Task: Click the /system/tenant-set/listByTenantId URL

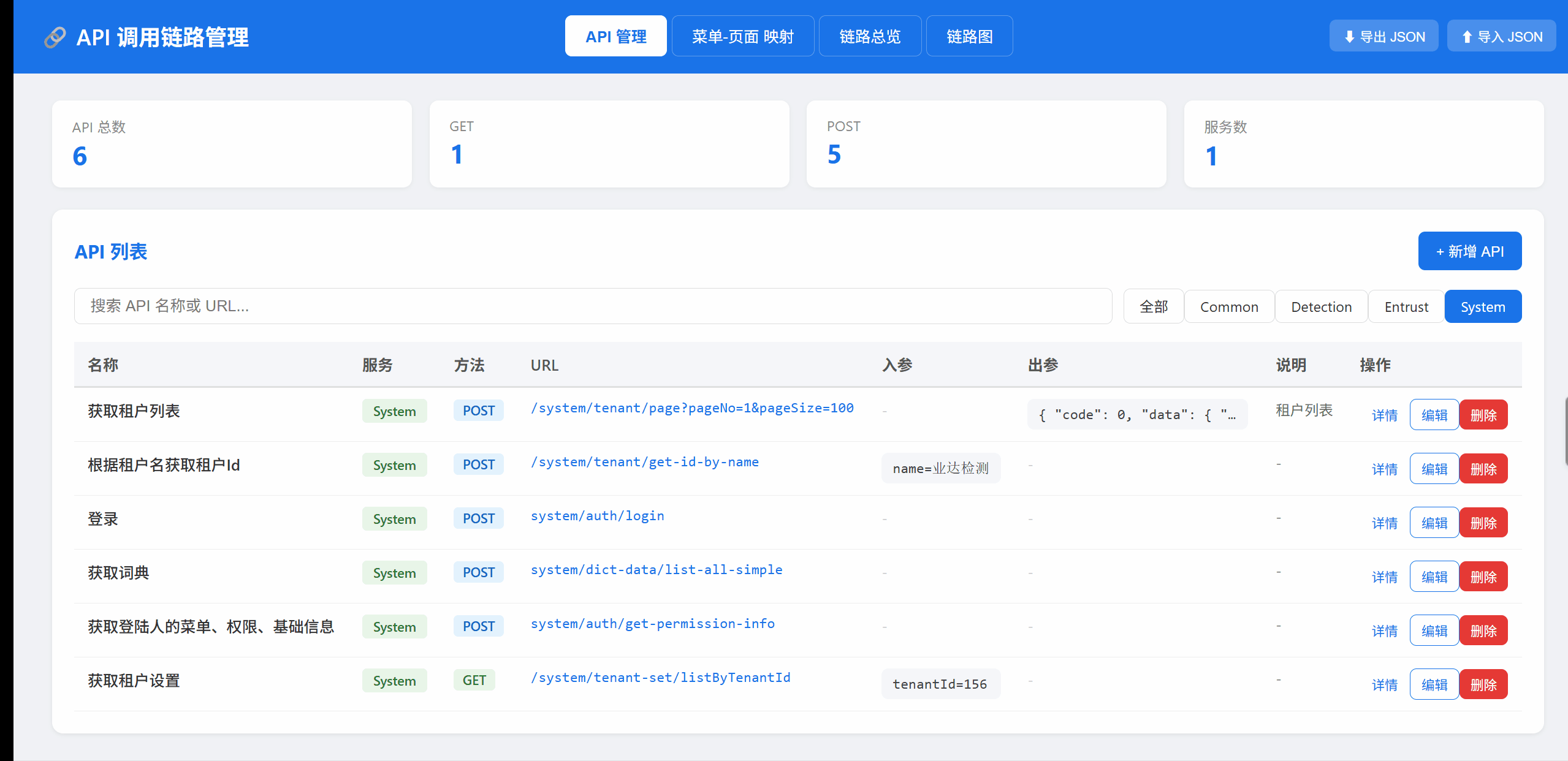Action: pos(661,678)
